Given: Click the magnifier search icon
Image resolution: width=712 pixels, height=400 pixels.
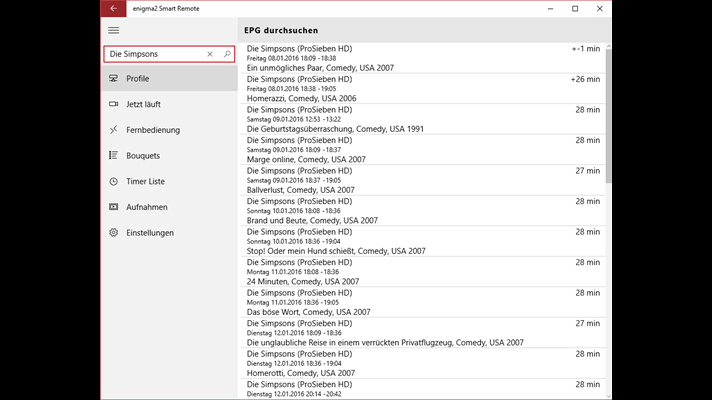Looking at the screenshot, I should point(227,54).
